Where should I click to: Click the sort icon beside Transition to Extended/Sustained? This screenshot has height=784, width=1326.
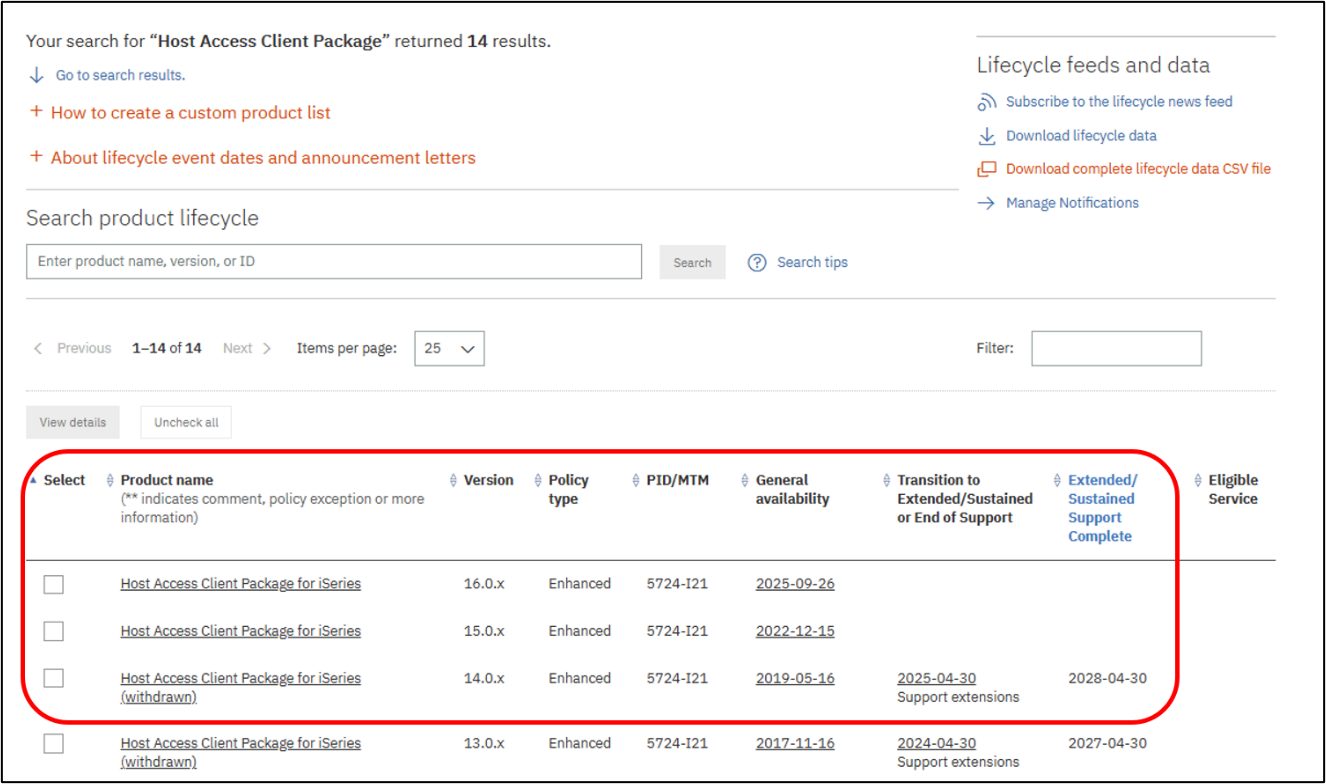(x=887, y=480)
